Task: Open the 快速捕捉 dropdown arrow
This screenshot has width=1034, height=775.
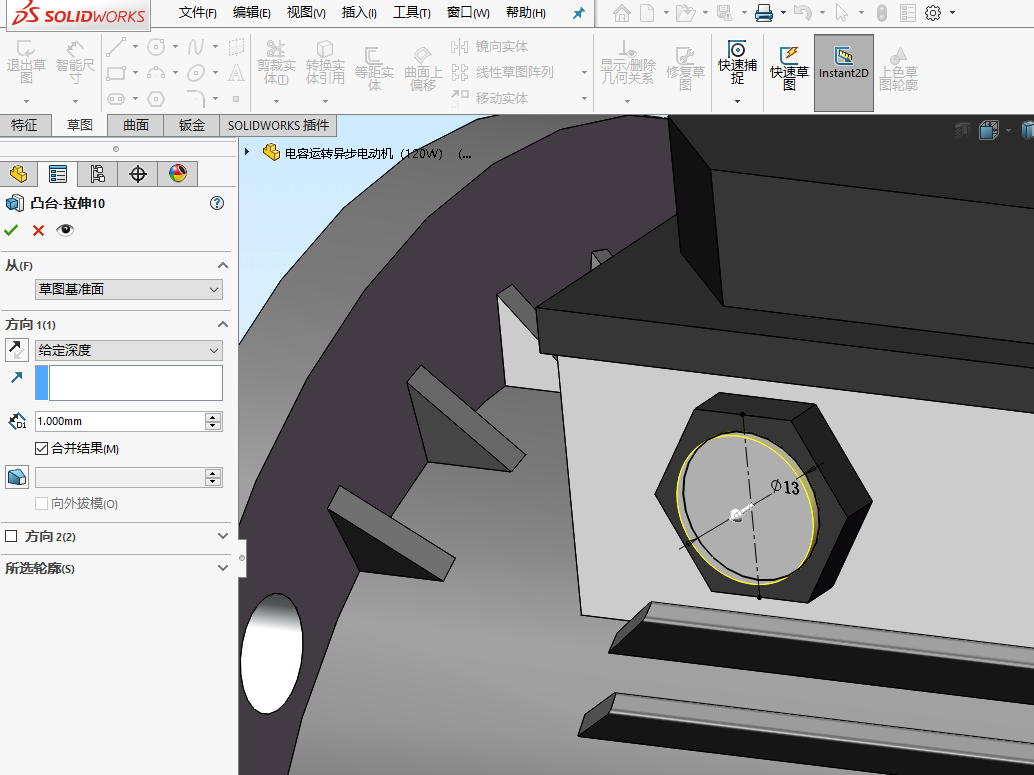Action: point(737,101)
